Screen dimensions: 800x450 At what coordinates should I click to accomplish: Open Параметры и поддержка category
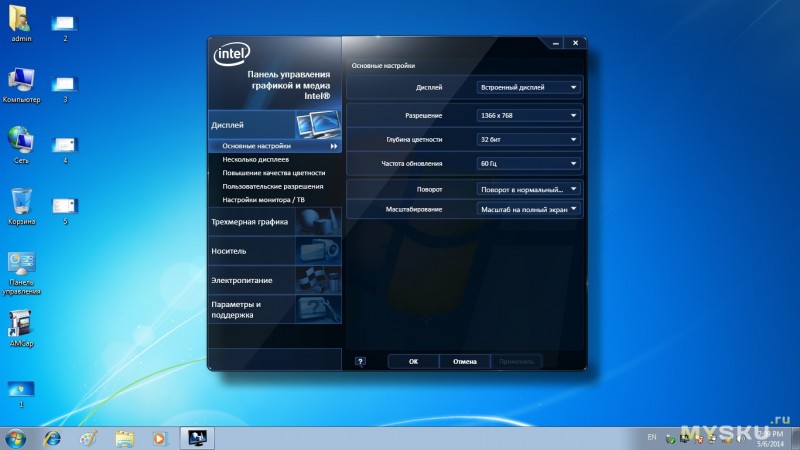[x=275, y=309]
